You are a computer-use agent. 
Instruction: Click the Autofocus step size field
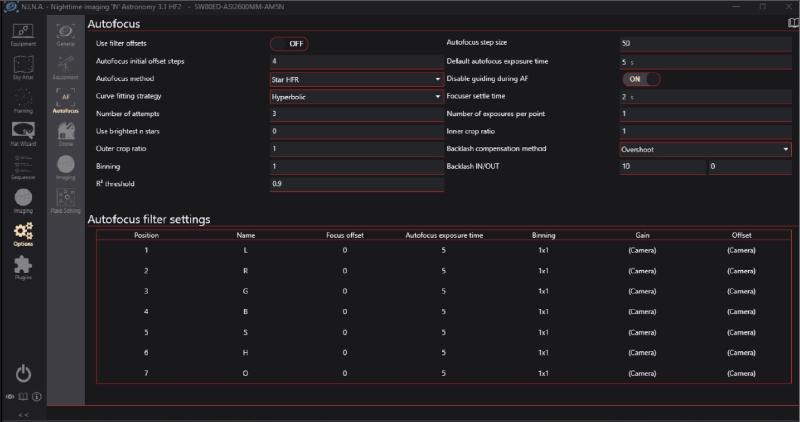[x=705, y=43]
